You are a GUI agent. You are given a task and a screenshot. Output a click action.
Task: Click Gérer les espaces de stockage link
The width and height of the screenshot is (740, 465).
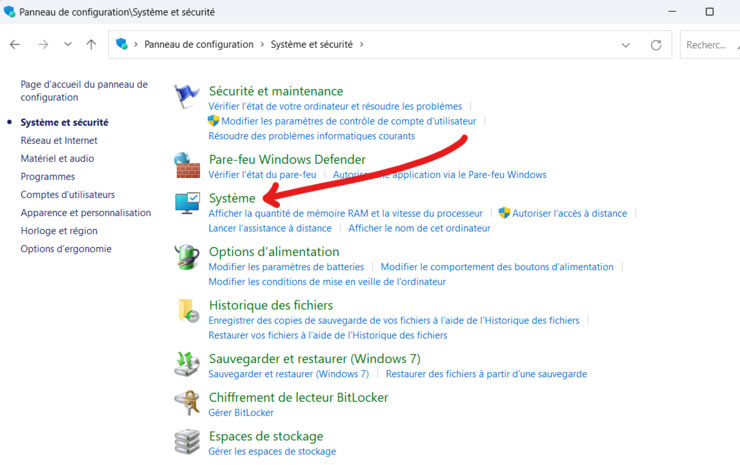(x=272, y=451)
